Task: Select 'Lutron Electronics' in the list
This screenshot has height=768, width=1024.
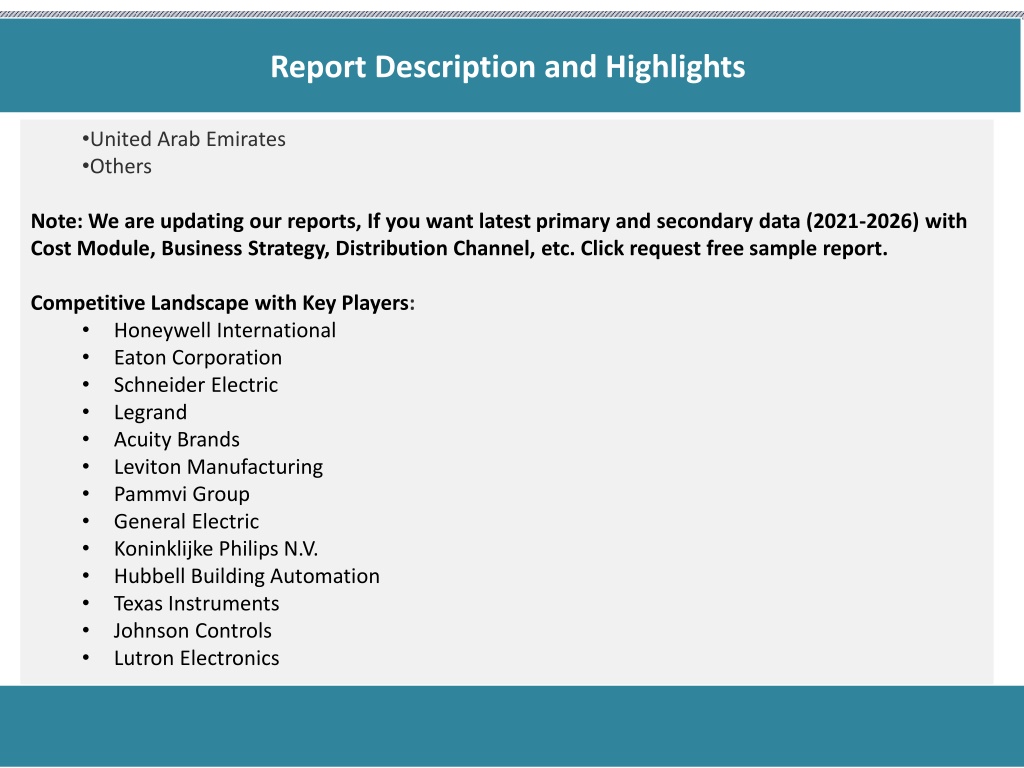Action: [x=197, y=658]
